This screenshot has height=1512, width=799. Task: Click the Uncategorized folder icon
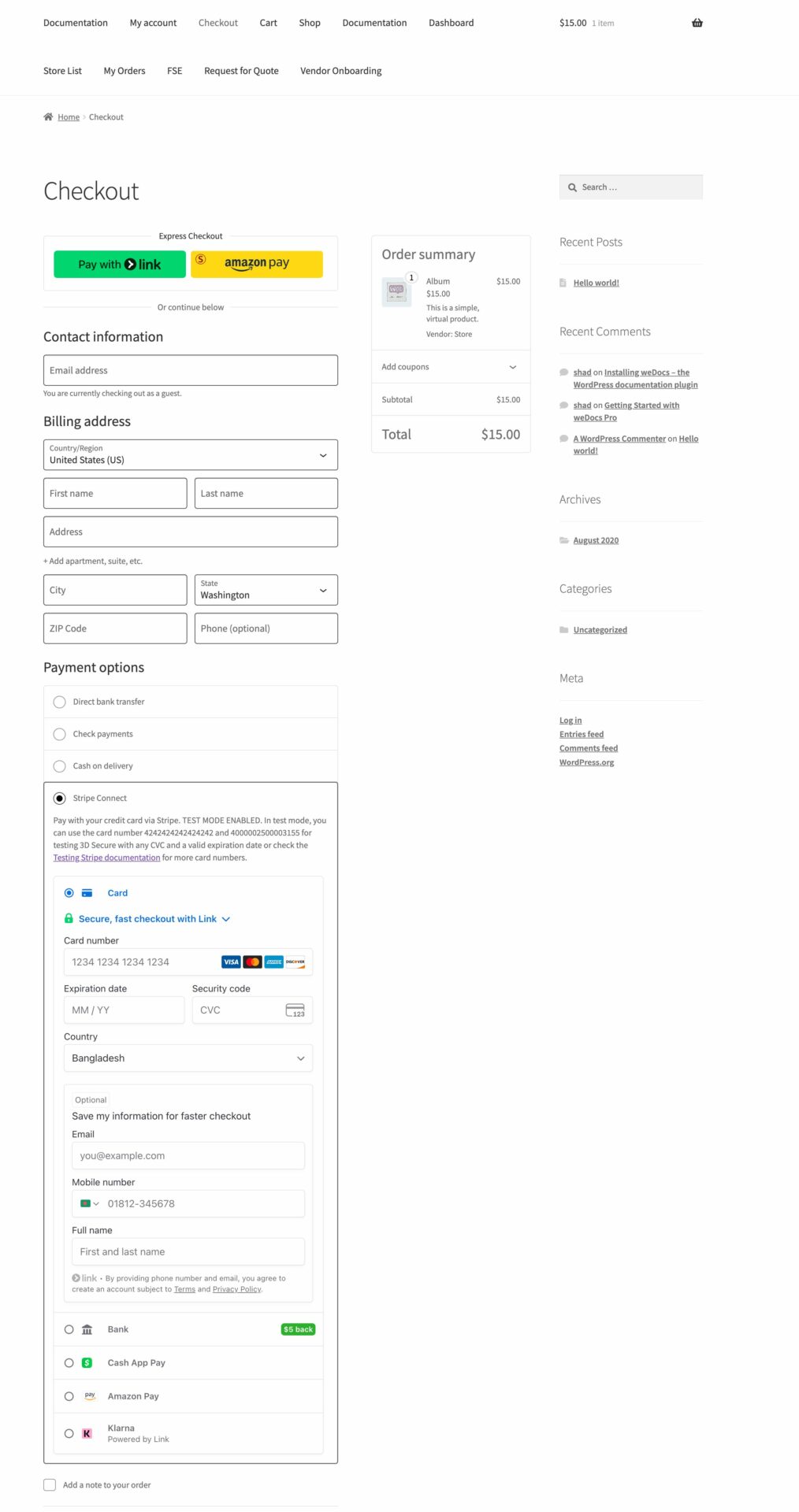pyautogui.click(x=564, y=629)
